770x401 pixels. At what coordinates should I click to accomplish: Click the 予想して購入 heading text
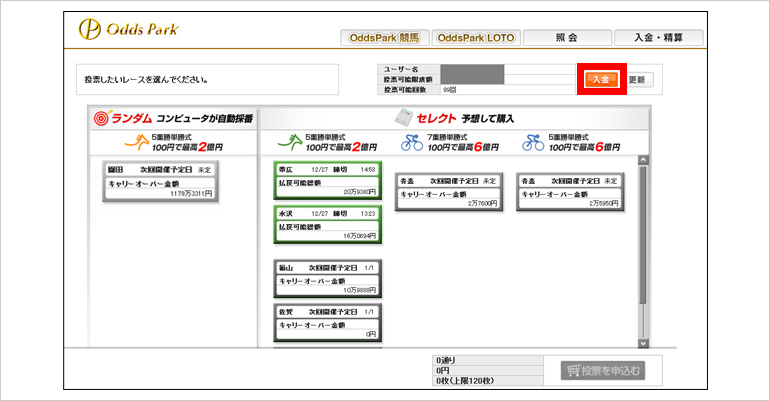coord(488,119)
